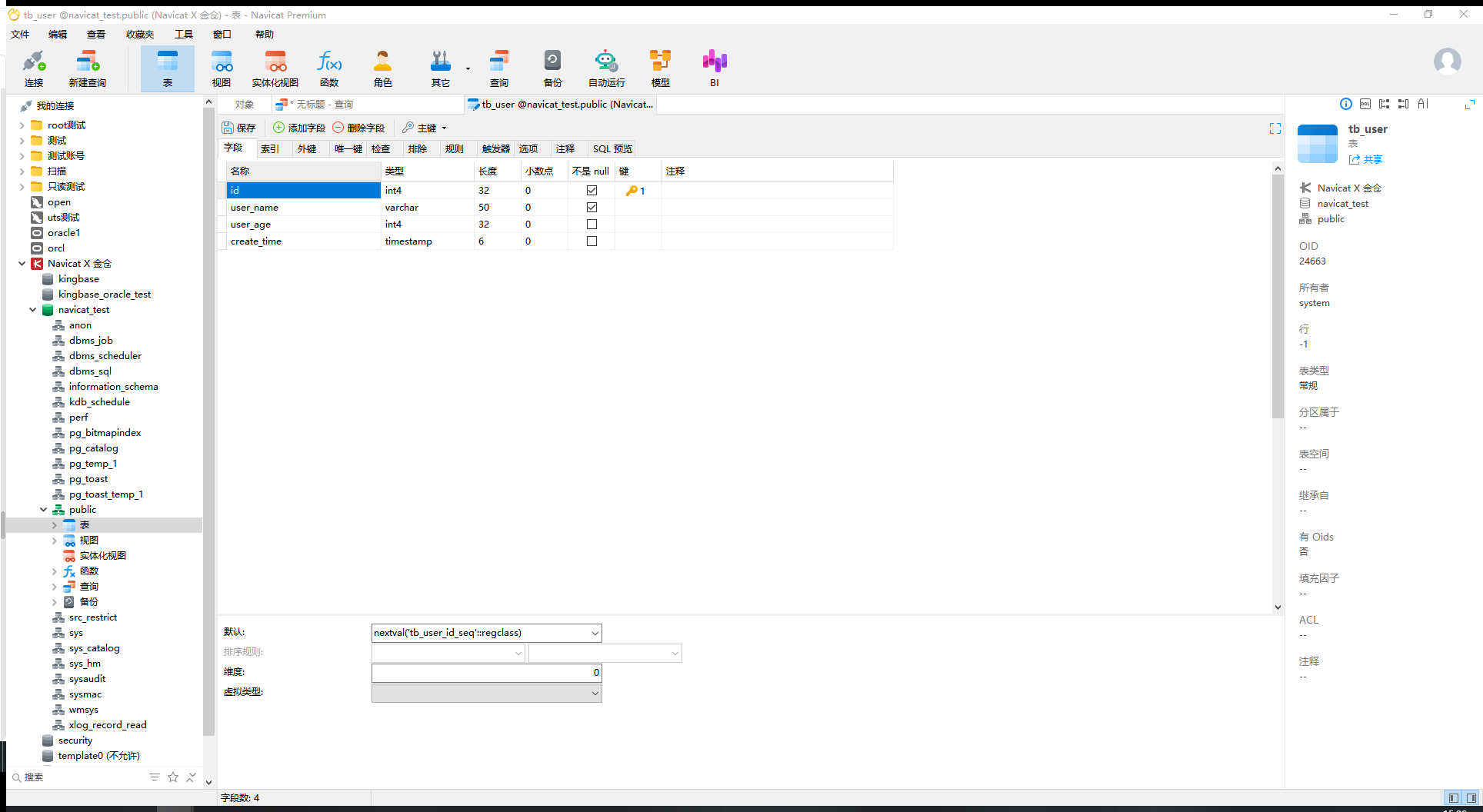Expand the 表 node under public
The image size is (1483, 812).
[x=54, y=525]
